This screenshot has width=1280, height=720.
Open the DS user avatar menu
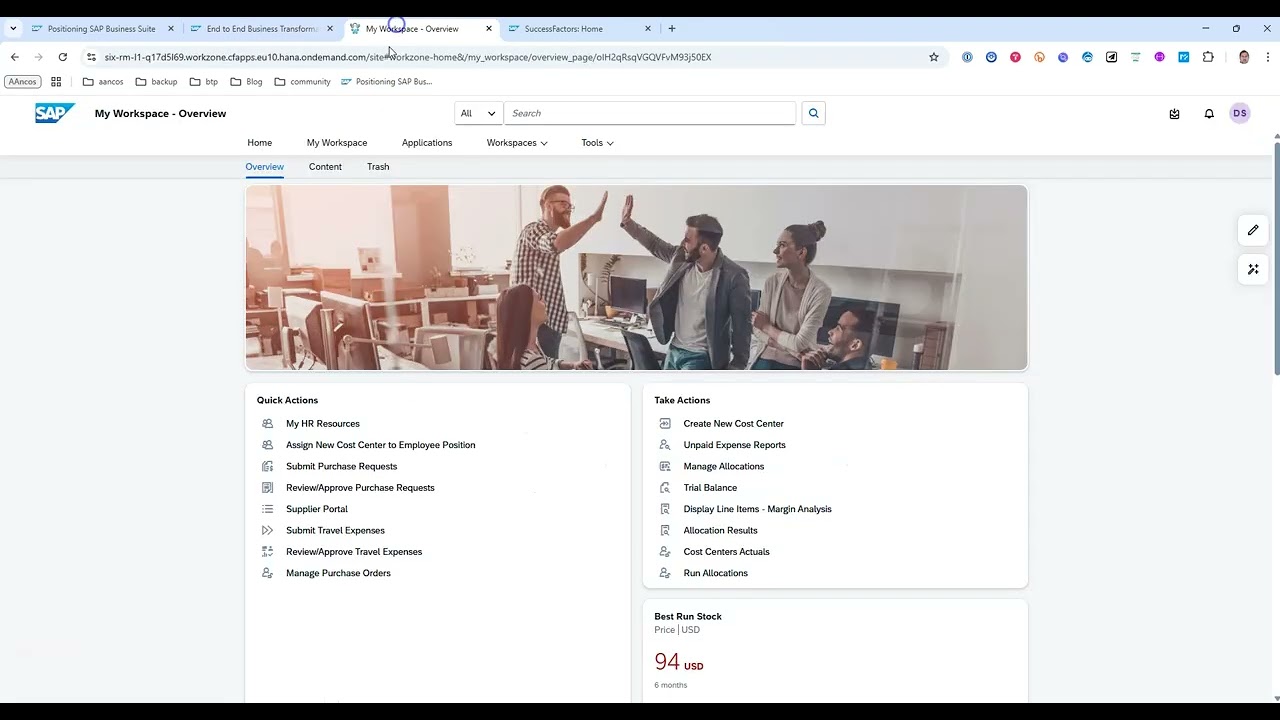[x=1240, y=113]
